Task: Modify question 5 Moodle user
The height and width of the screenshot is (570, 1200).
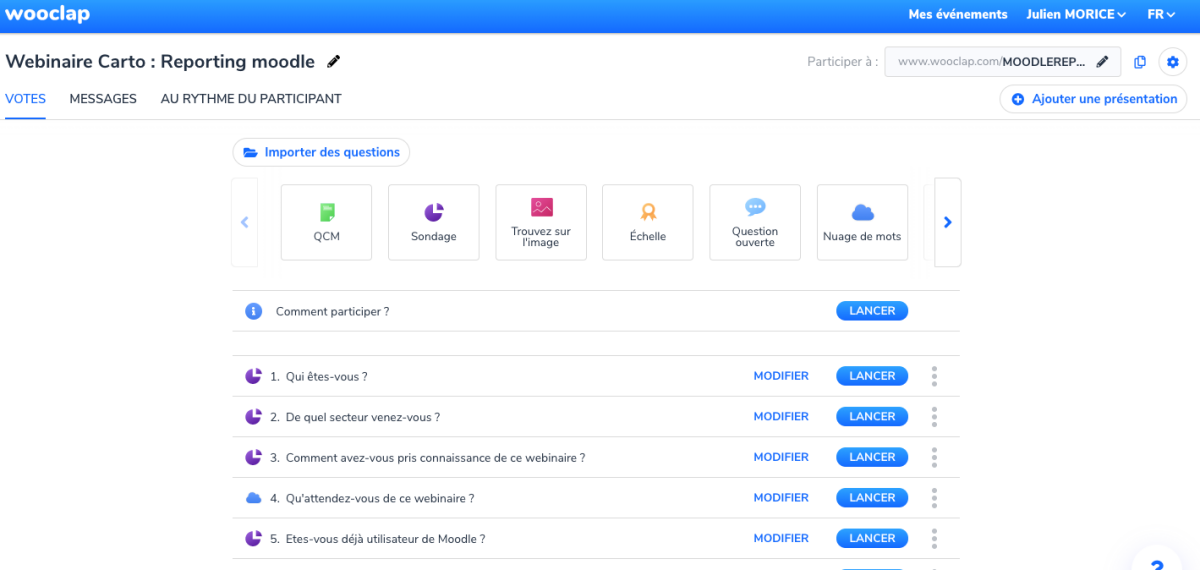Action: 781,538
